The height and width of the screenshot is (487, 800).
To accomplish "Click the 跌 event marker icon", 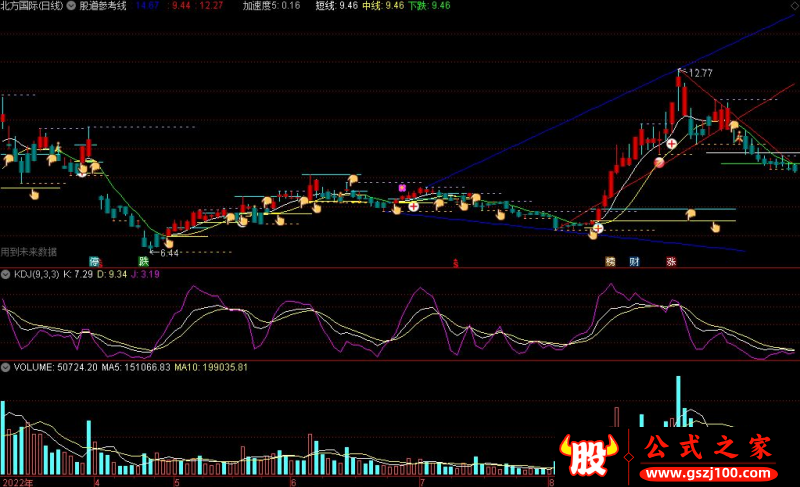I will coord(143,262).
